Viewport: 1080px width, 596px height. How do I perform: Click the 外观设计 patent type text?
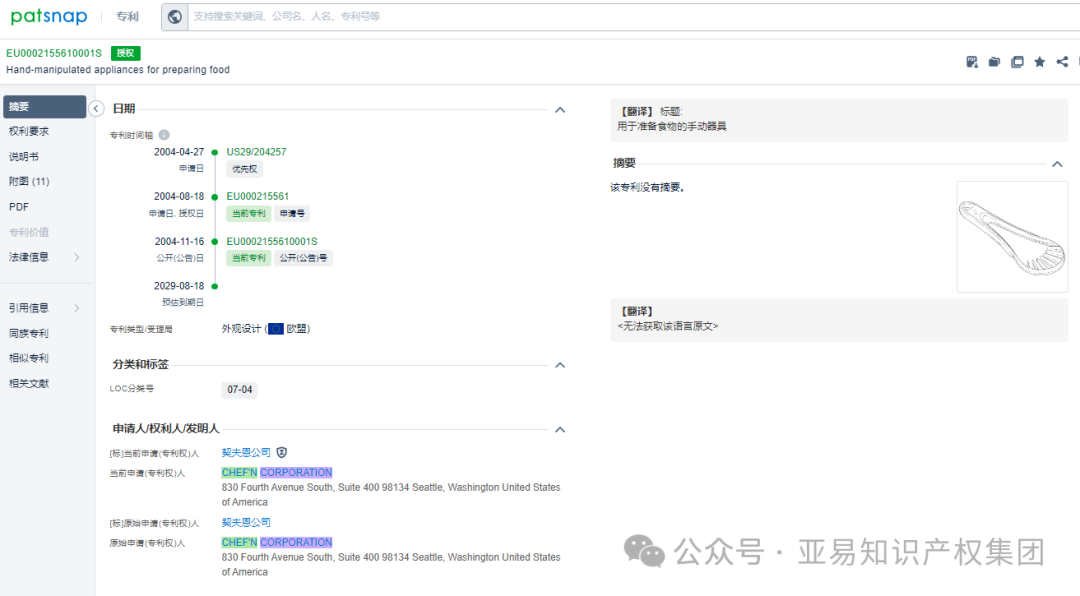click(x=241, y=329)
